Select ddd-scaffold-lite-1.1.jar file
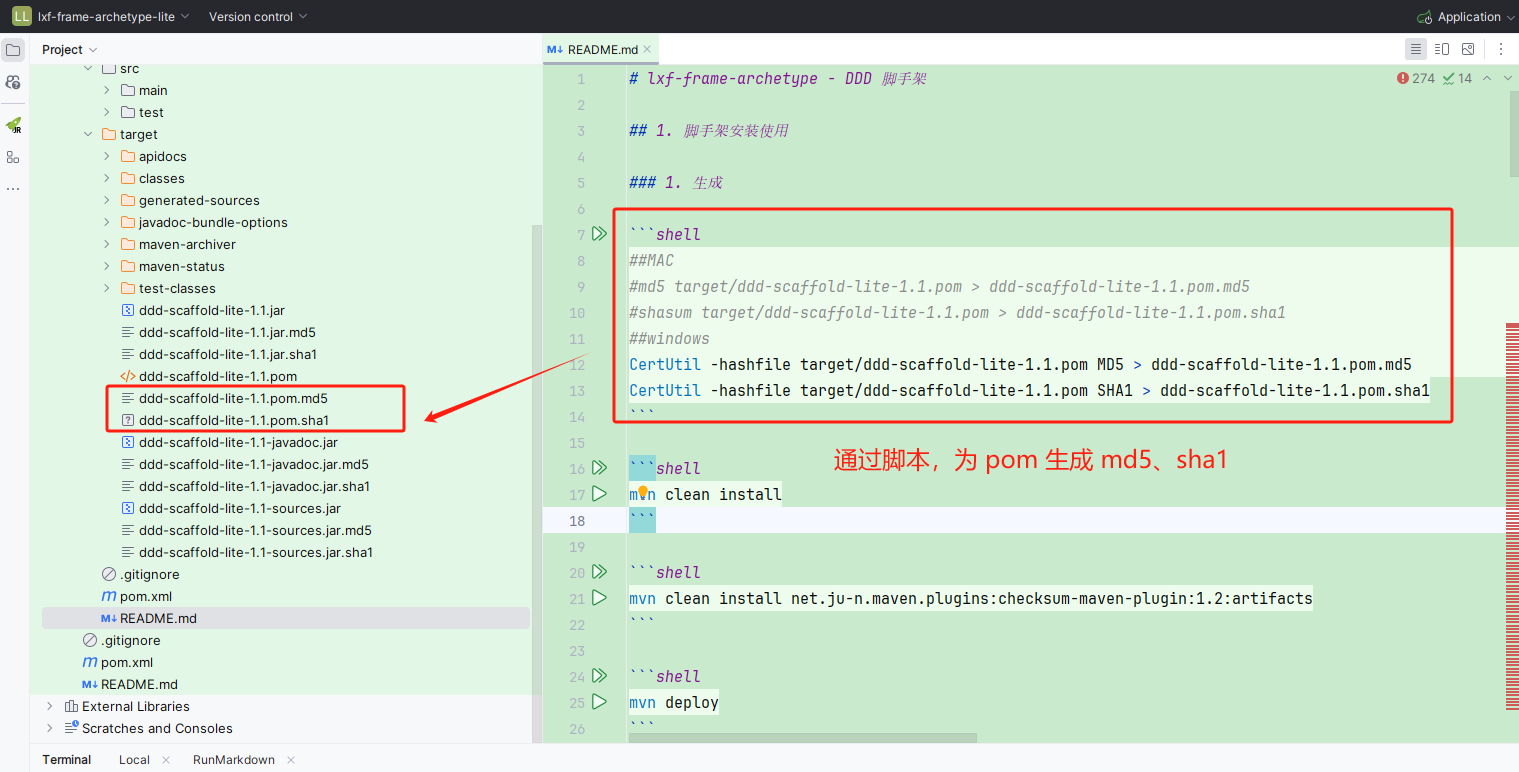1519x772 pixels. click(x=202, y=310)
